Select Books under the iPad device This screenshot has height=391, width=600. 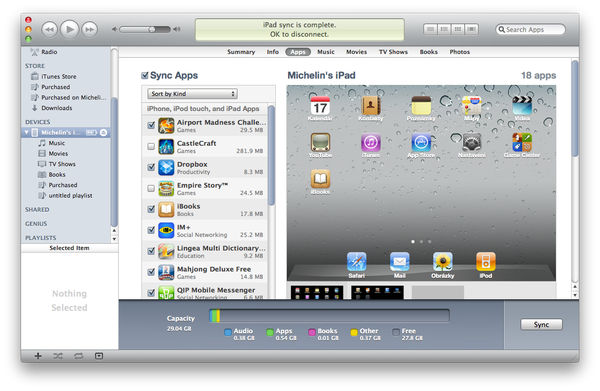pyautogui.click(x=57, y=174)
